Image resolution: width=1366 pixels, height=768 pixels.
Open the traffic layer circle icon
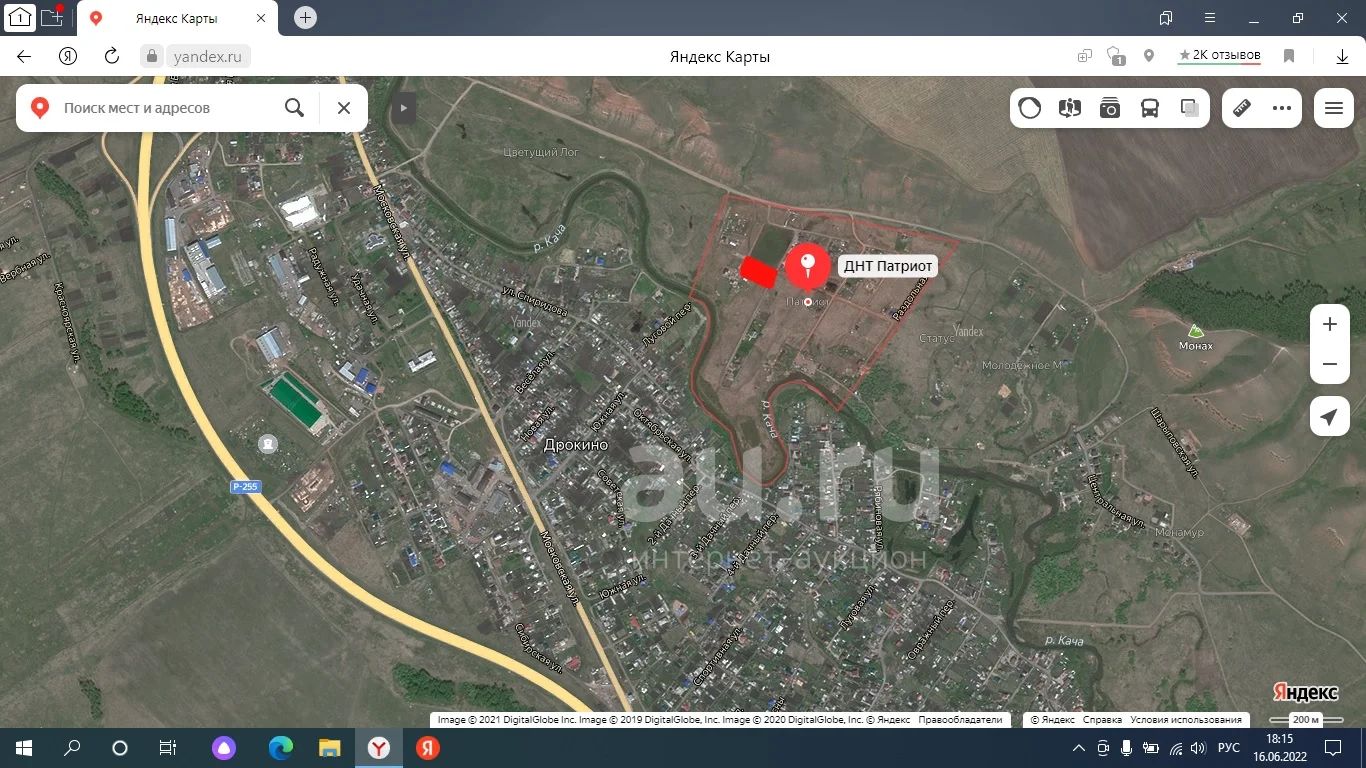pyautogui.click(x=1030, y=108)
